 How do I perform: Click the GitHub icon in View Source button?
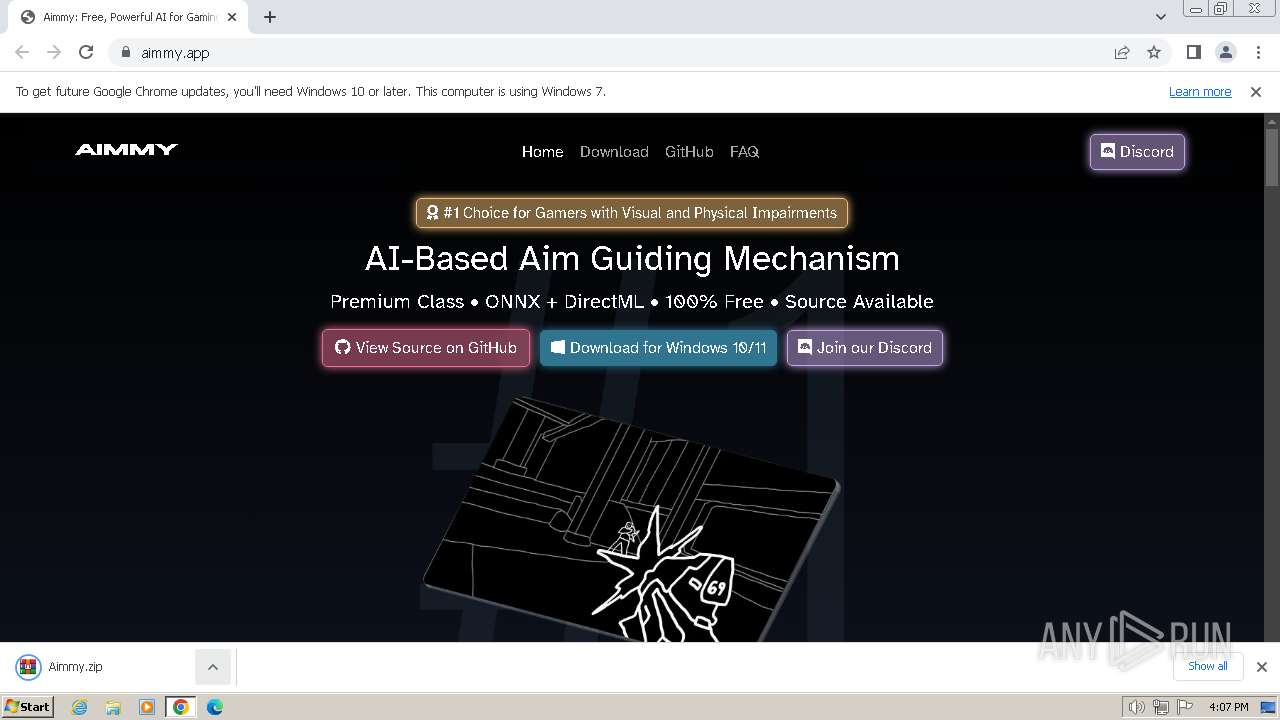tap(343, 348)
